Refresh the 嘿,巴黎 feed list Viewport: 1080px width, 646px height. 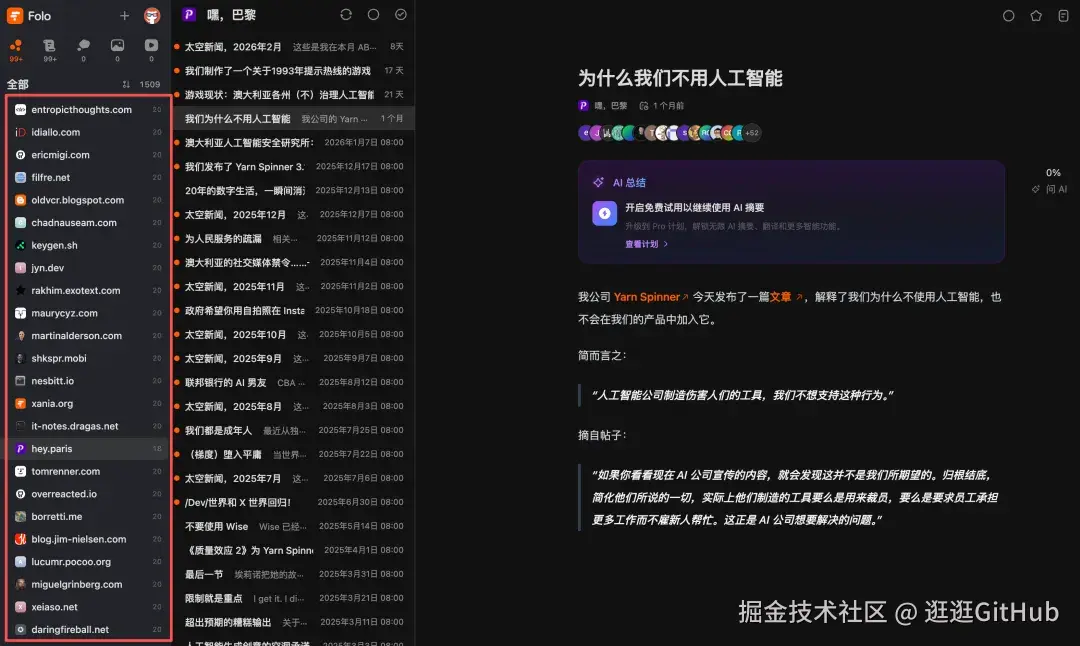346,14
